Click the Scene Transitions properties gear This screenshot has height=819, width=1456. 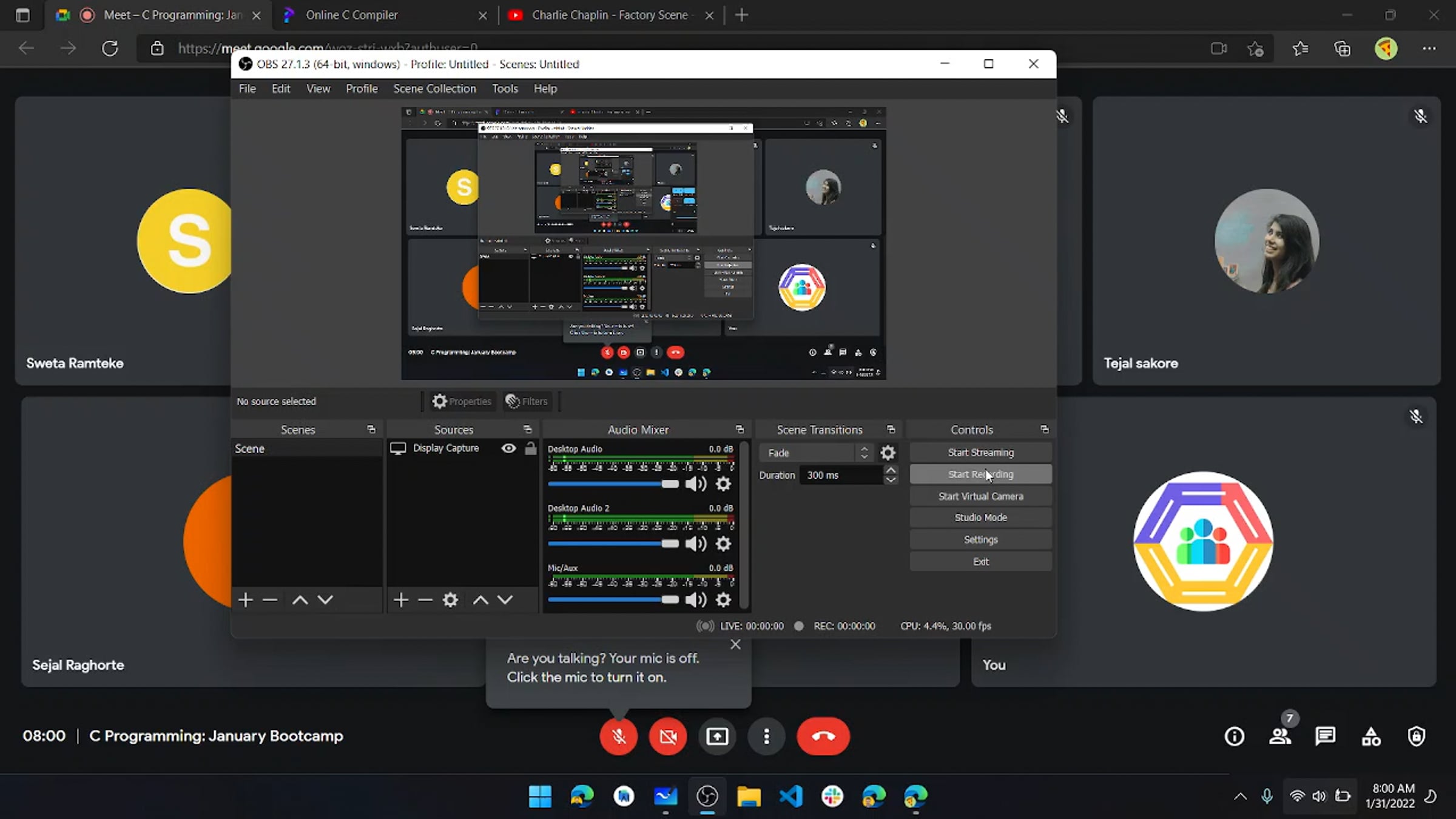pos(888,453)
